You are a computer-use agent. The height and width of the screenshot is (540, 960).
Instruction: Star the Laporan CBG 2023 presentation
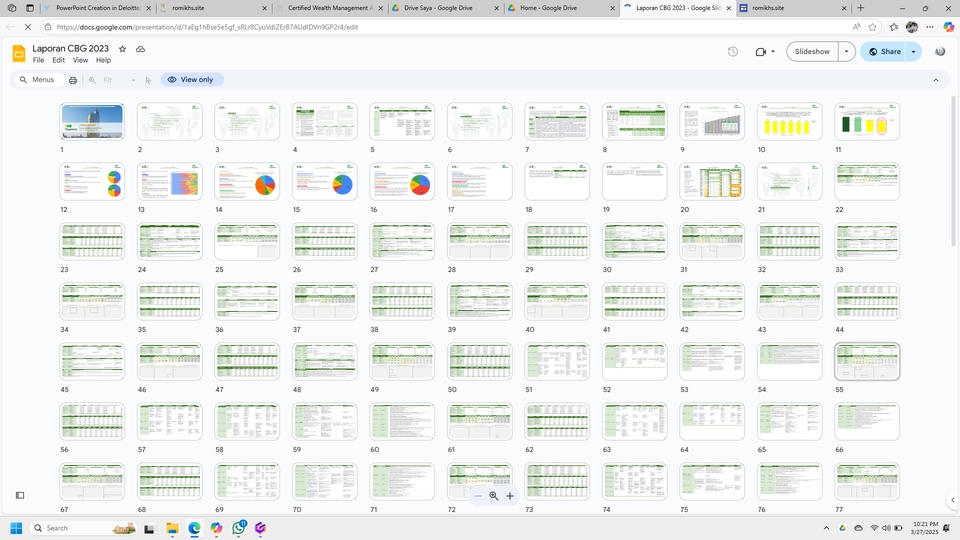[122, 49]
